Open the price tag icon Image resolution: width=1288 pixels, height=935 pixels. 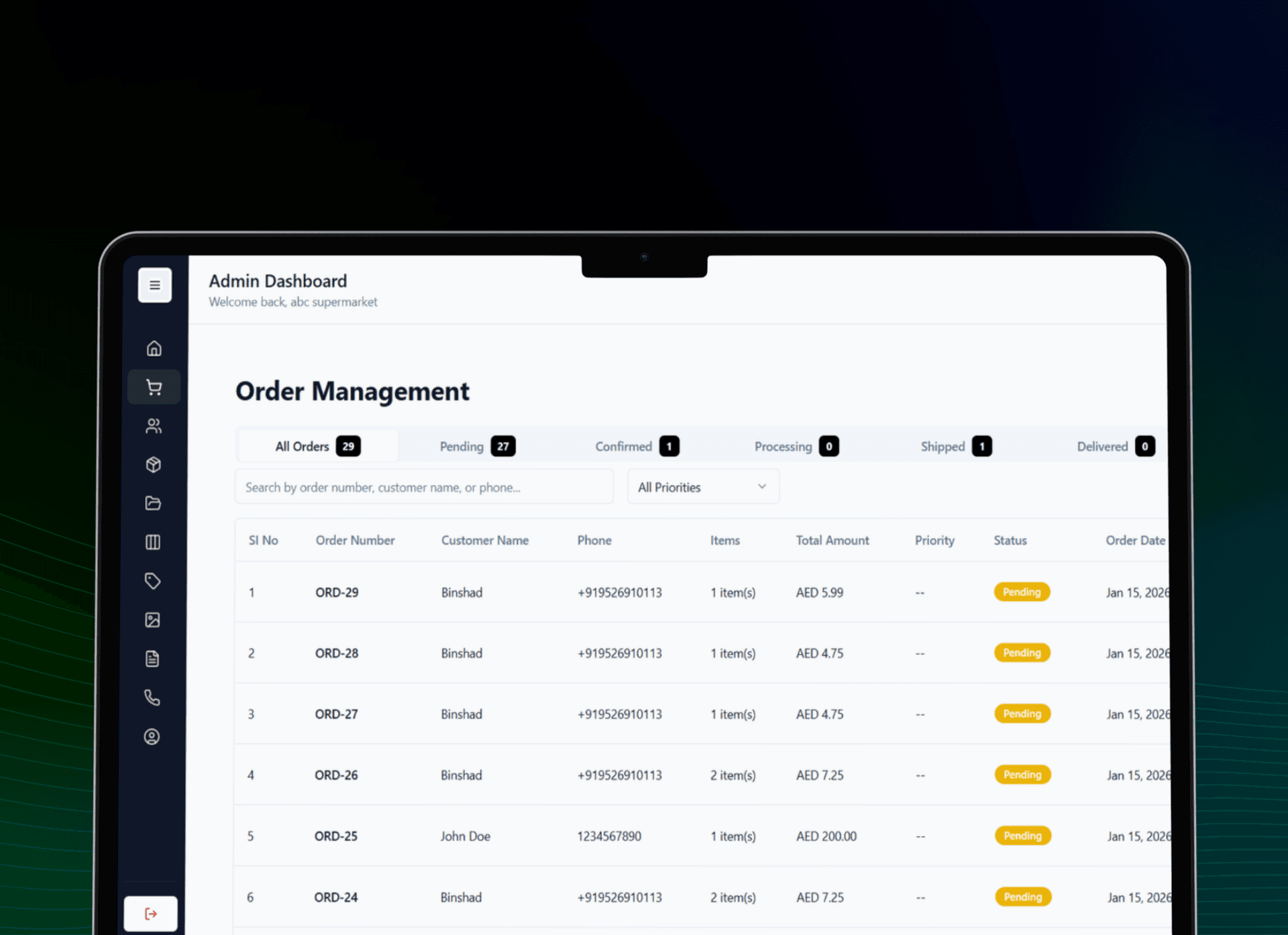(153, 581)
